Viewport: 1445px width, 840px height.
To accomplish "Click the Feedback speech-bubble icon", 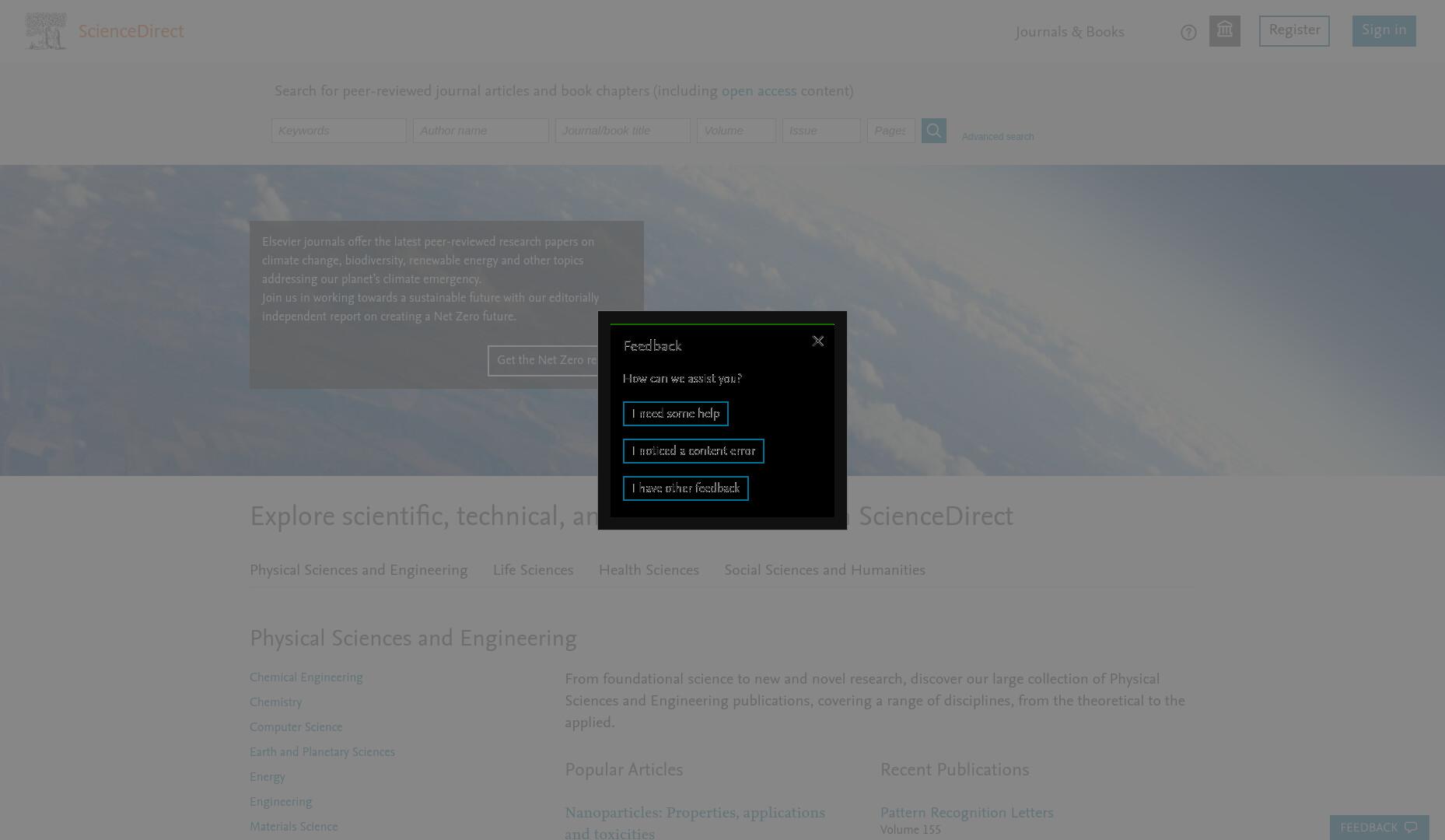I will click(x=1411, y=828).
